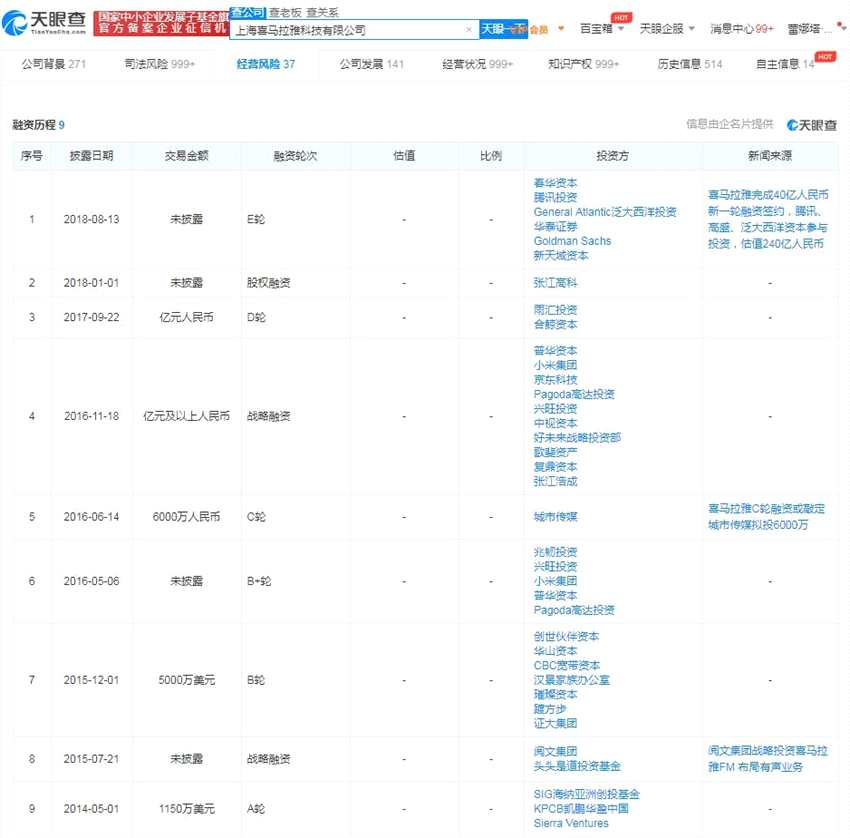Screen dimensions: 850x838
Task: Open 证大集团 investor link
Action: 555,724
